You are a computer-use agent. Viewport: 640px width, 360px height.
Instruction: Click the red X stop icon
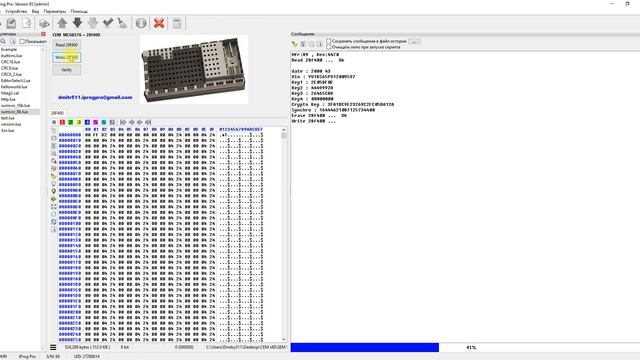tap(159, 23)
